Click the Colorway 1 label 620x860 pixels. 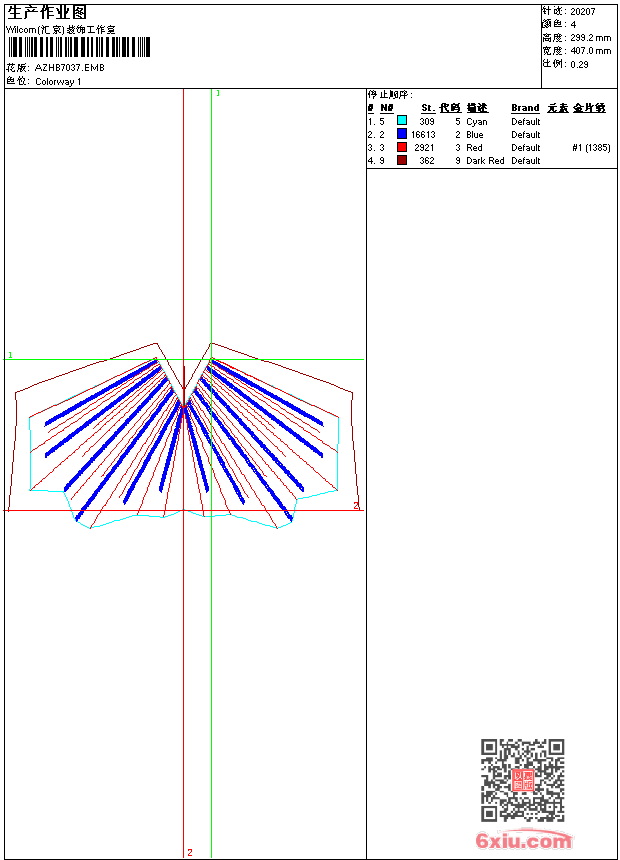[x=58, y=82]
